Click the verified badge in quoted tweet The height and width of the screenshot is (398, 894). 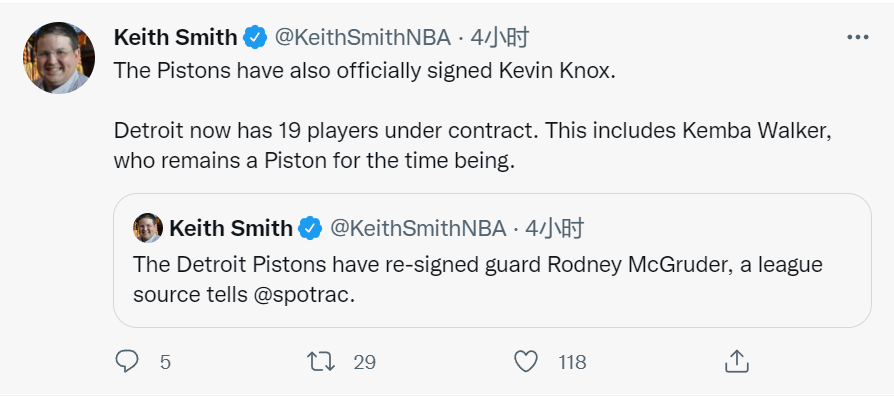310,229
